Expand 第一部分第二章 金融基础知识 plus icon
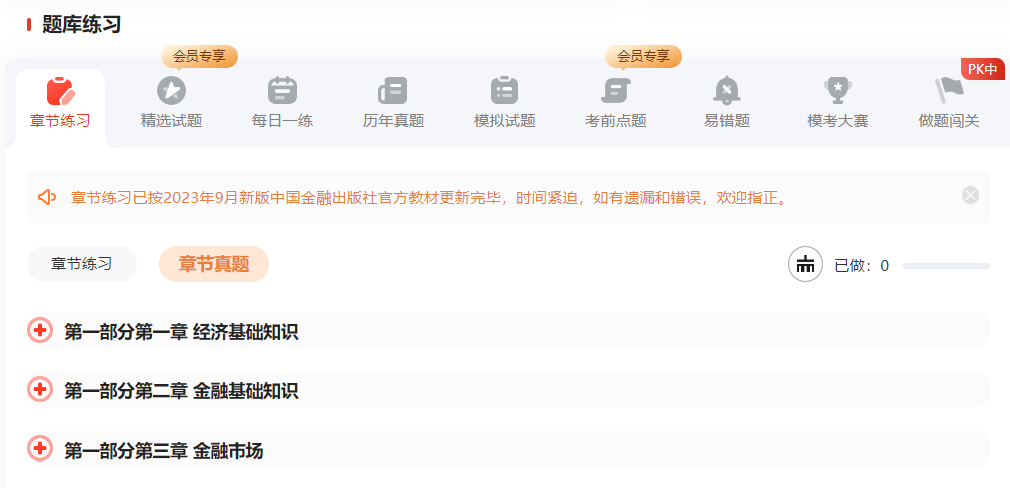The height and width of the screenshot is (488, 1010). coord(40,390)
